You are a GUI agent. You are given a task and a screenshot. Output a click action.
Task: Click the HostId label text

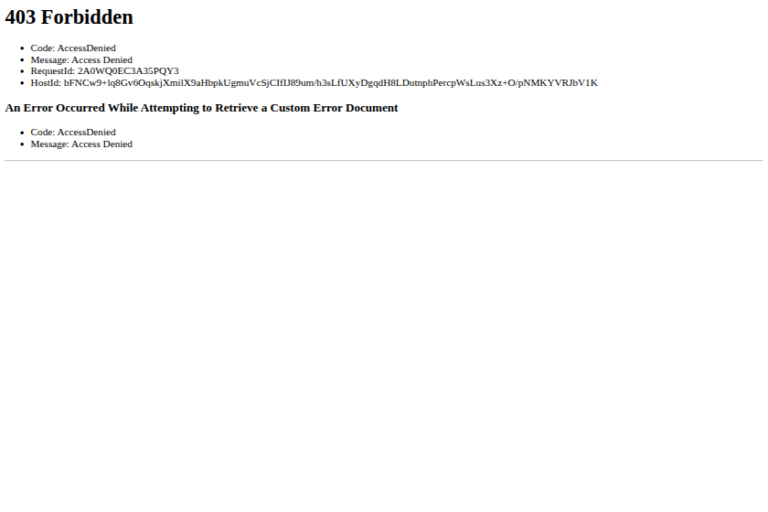[x=46, y=83]
